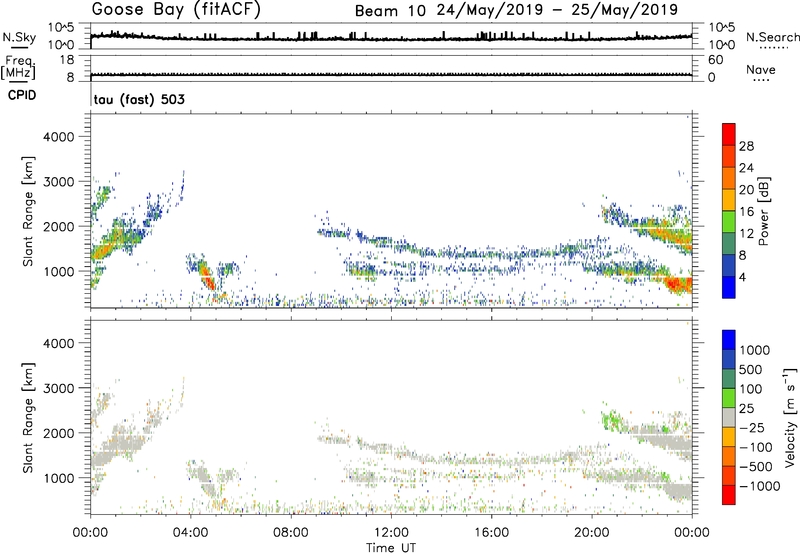Pick the gray ±25 segment of the Velocity color bar
Image resolution: width=800 pixels, height=554 pixels.
click(x=729, y=418)
